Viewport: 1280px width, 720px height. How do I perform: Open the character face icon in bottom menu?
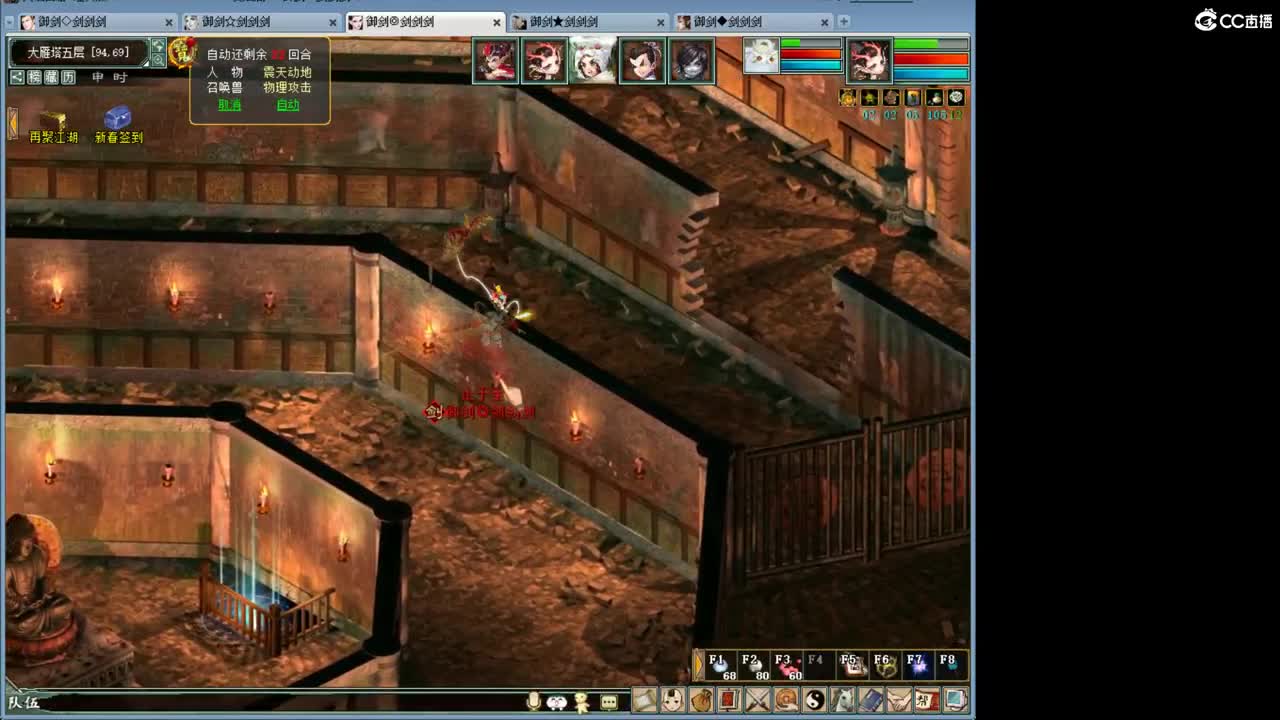673,700
